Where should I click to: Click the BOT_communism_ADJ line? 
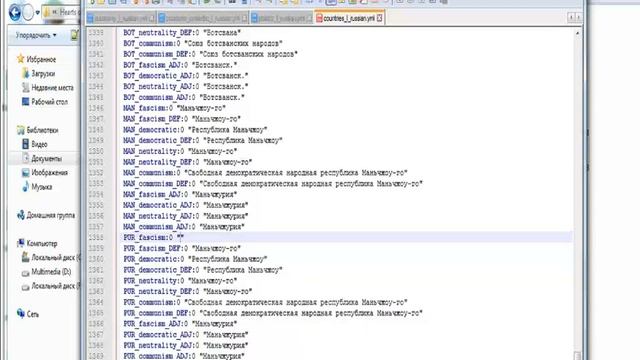pyautogui.click(x=184, y=98)
